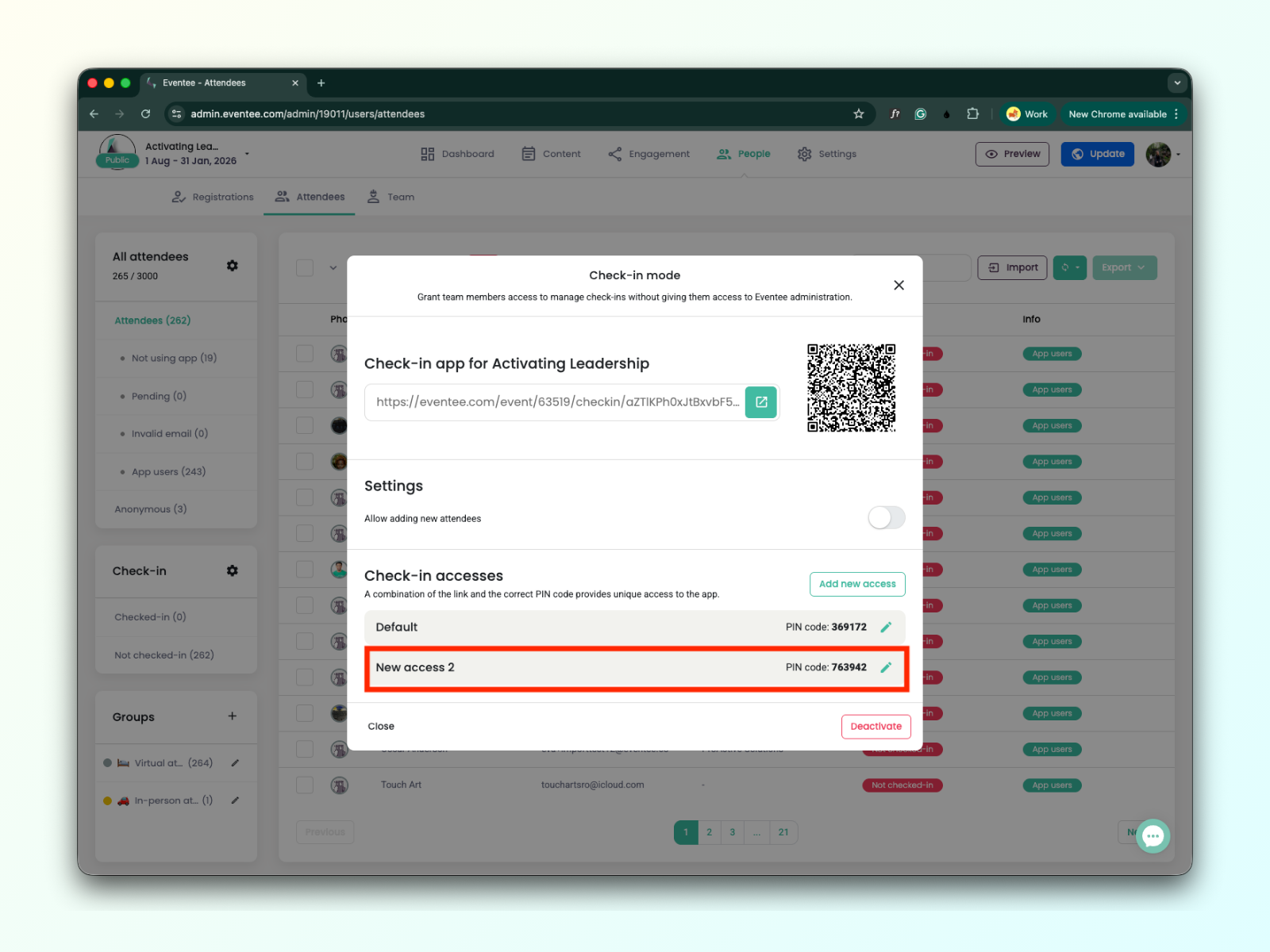Open the event switcher dropdown arrow

(x=247, y=154)
